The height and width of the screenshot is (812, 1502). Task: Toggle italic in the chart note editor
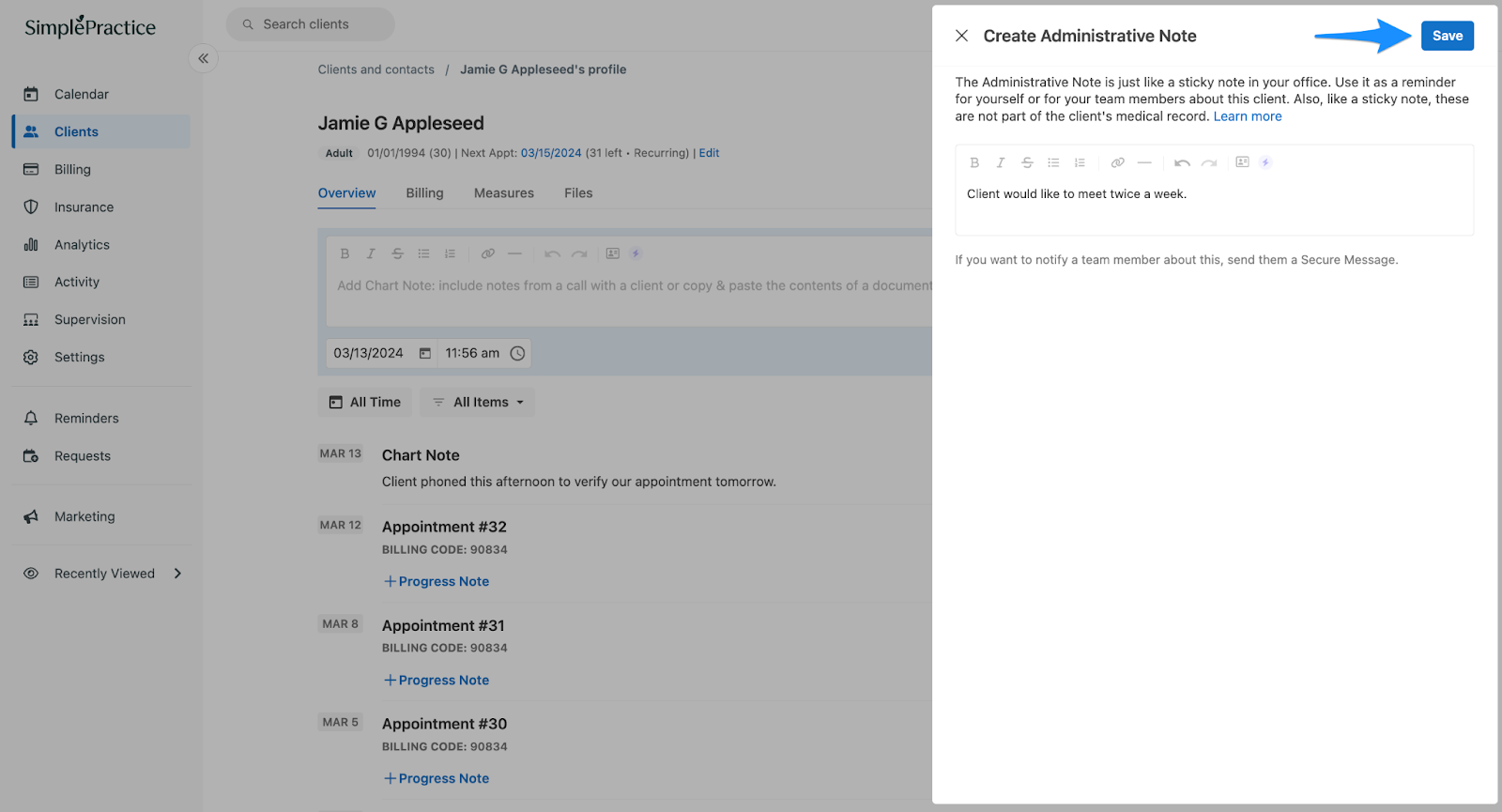coord(371,253)
